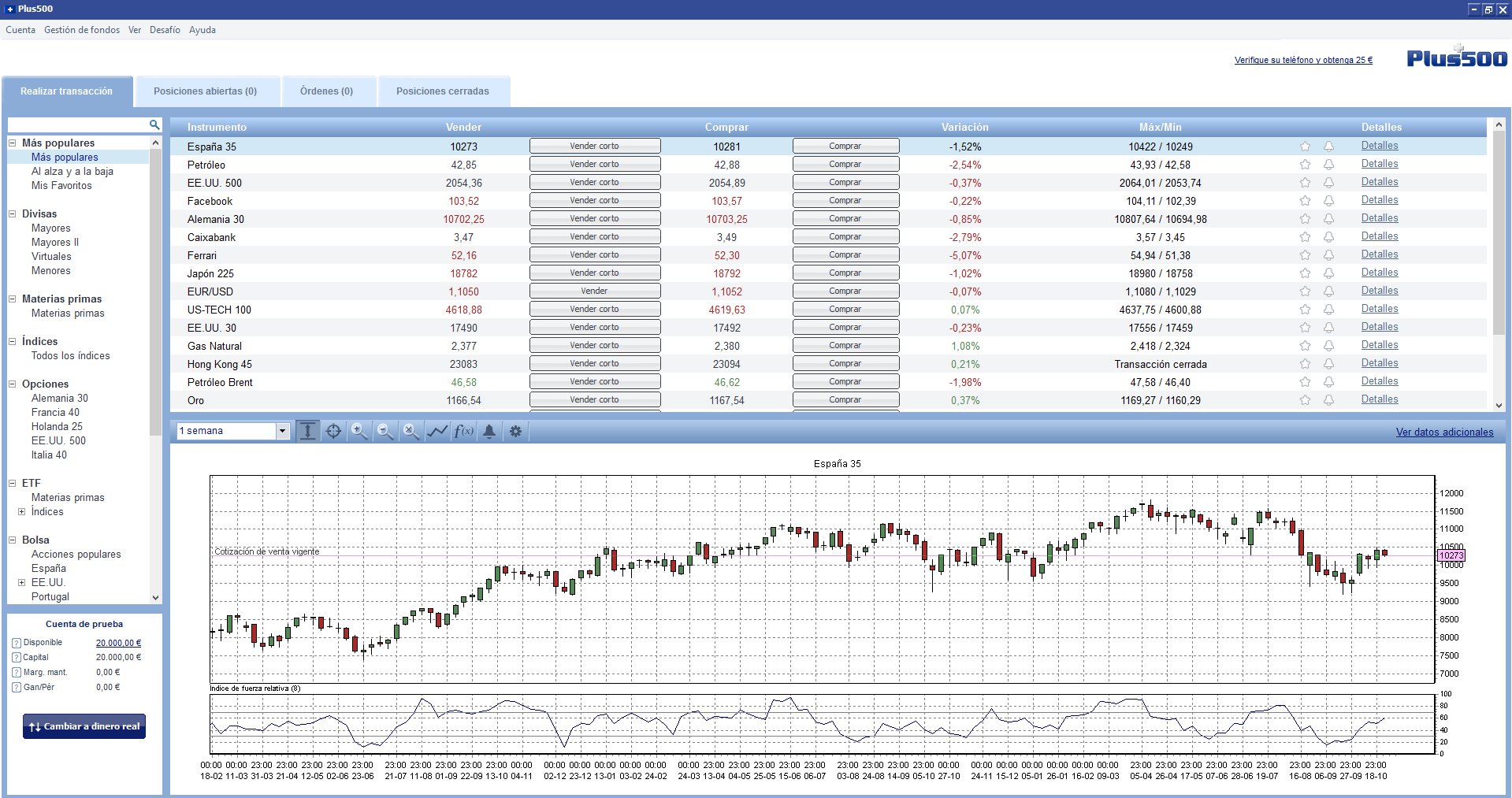Click Ver datos adicionales link
The height and width of the screenshot is (798, 1512).
(x=1444, y=432)
